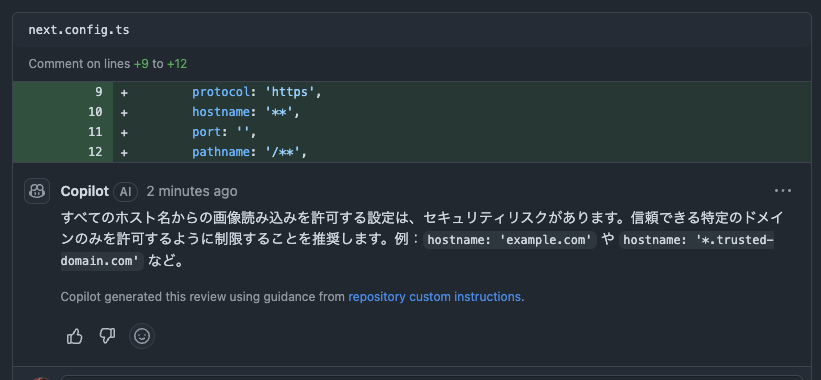The height and width of the screenshot is (380, 821).
Task: Click line number 10 in the diff
Action: 95,112
